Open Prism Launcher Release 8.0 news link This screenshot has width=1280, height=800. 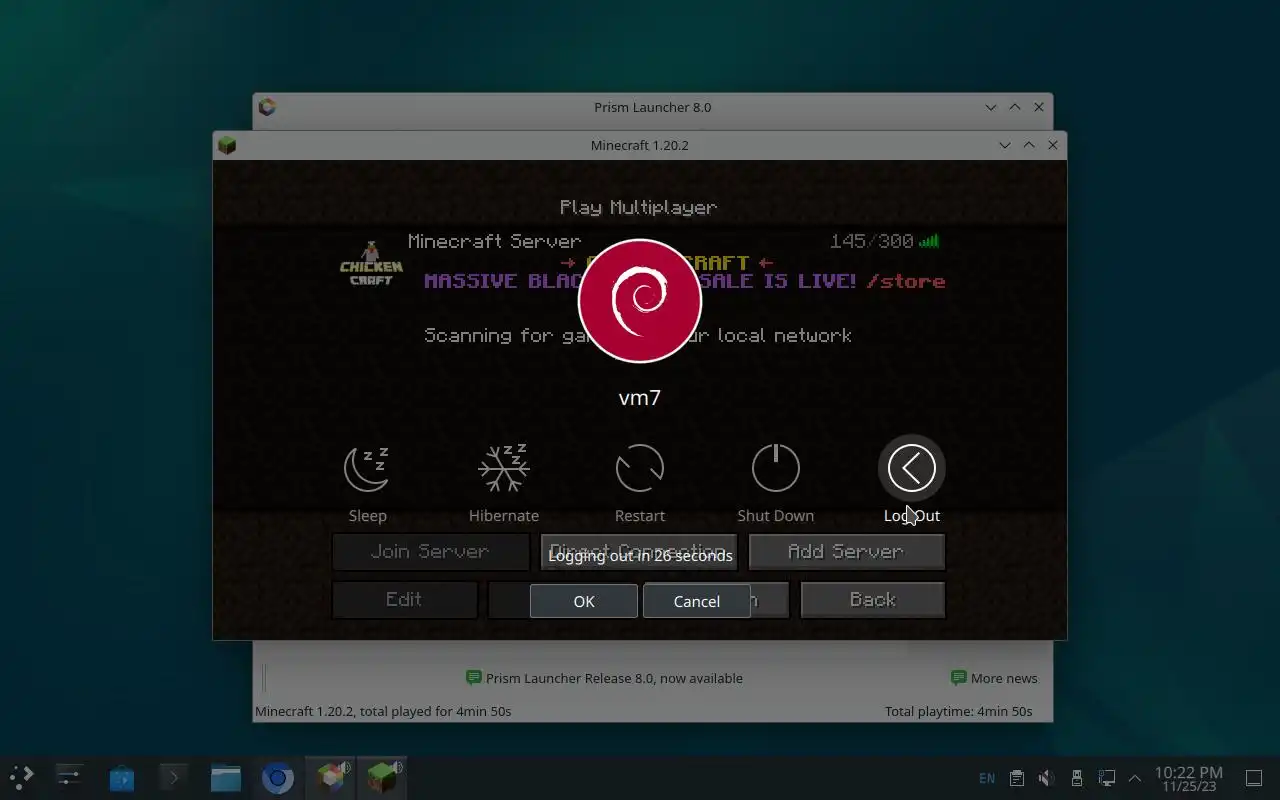(604, 678)
